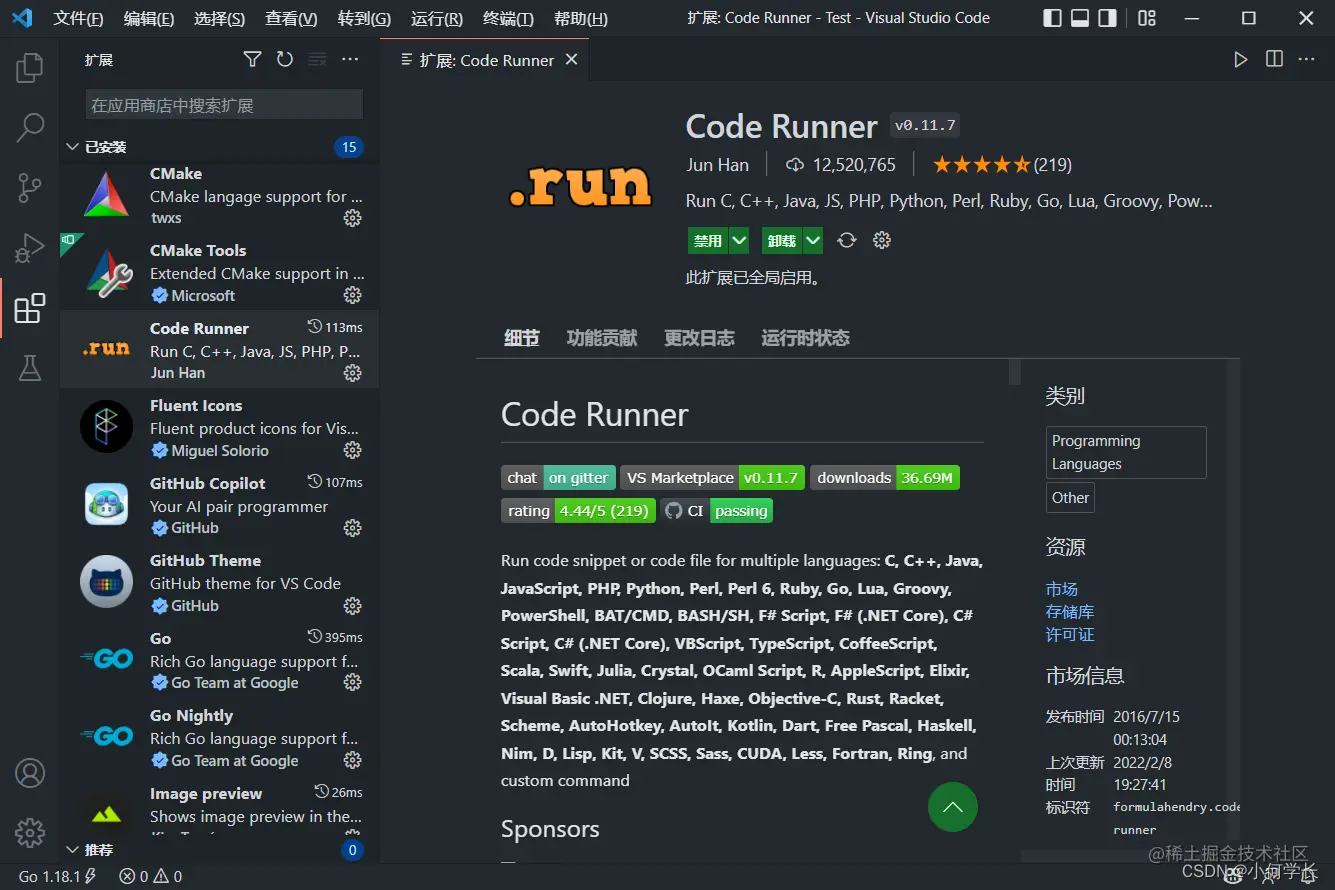This screenshot has width=1335, height=890.
Task: Click the run play icon in editor toolbar
Action: (x=1241, y=60)
